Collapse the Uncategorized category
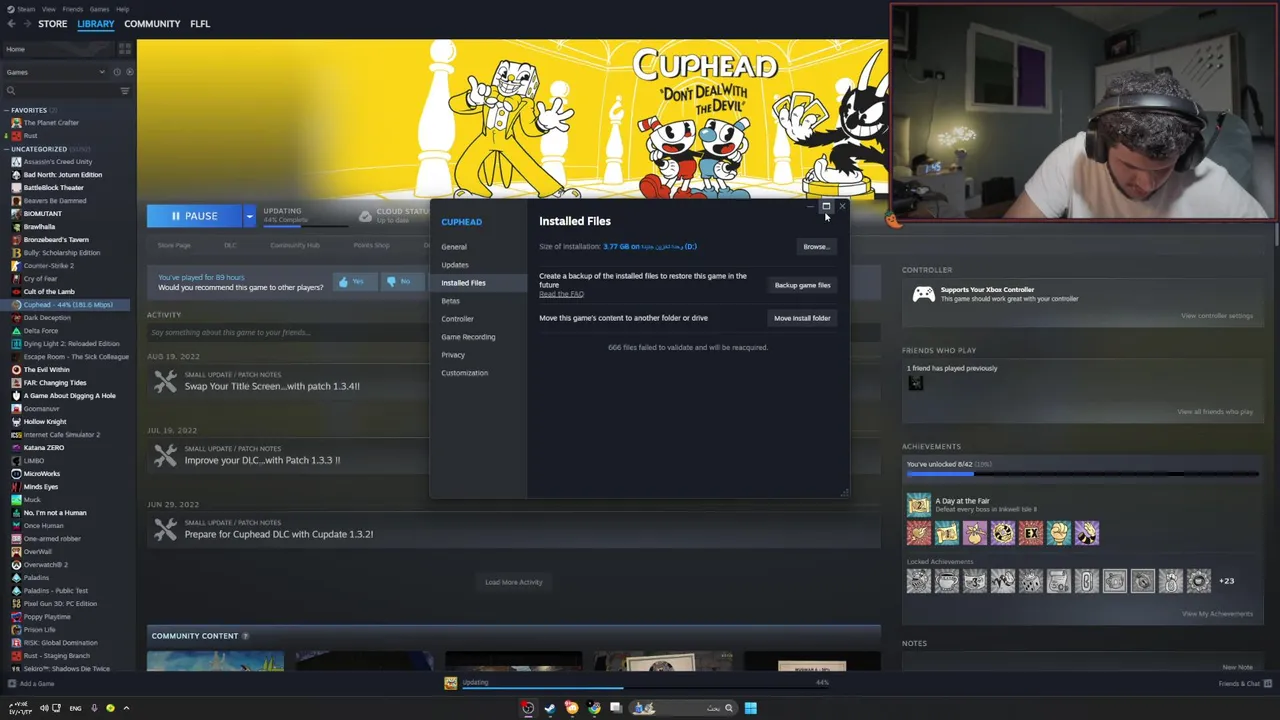The image size is (1280, 720). click(6, 149)
